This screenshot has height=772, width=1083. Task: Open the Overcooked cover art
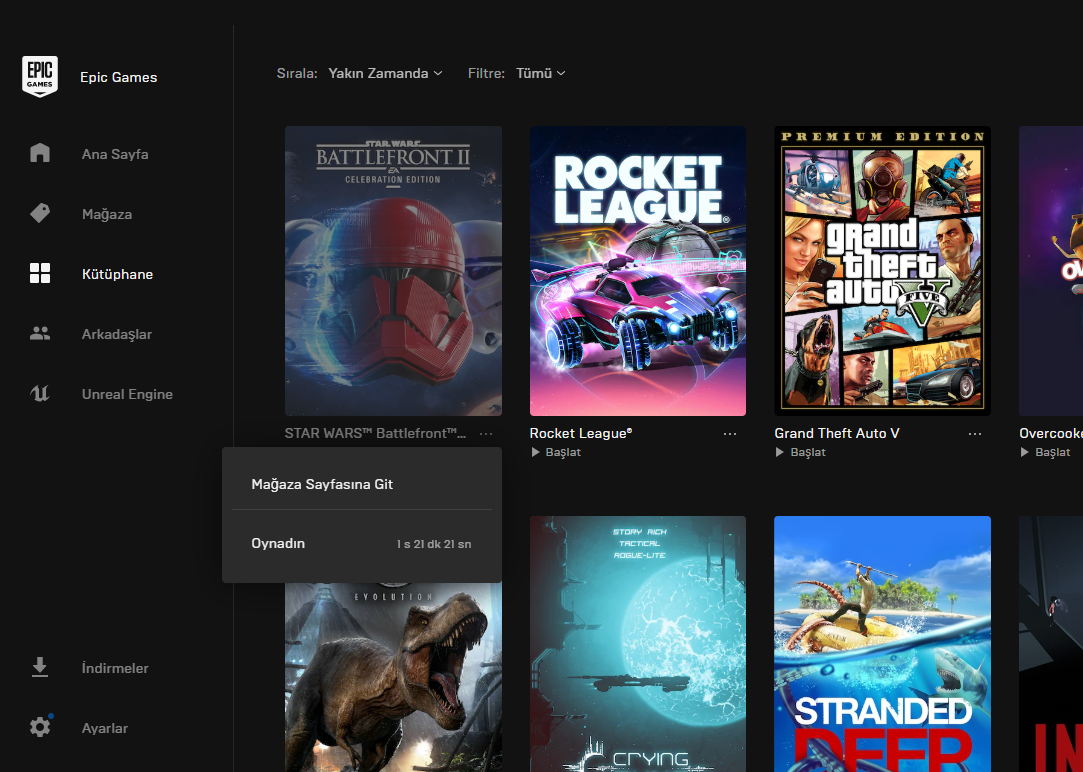1051,271
